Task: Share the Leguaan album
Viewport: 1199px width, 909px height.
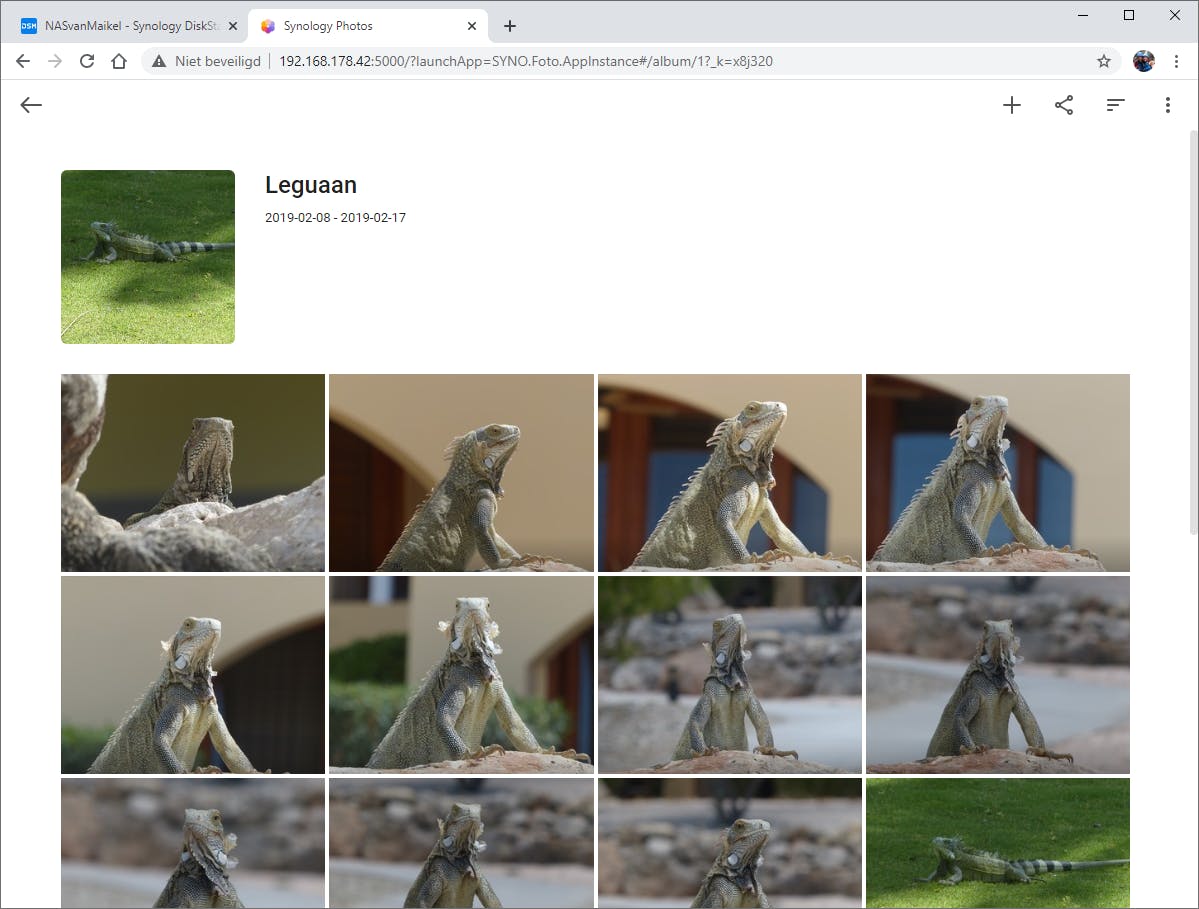Action: pos(1064,105)
